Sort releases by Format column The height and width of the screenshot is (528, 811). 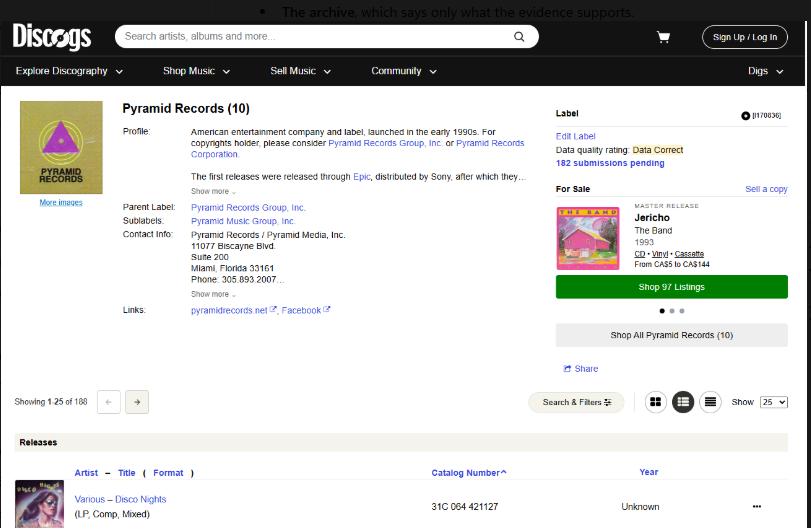tap(168, 473)
